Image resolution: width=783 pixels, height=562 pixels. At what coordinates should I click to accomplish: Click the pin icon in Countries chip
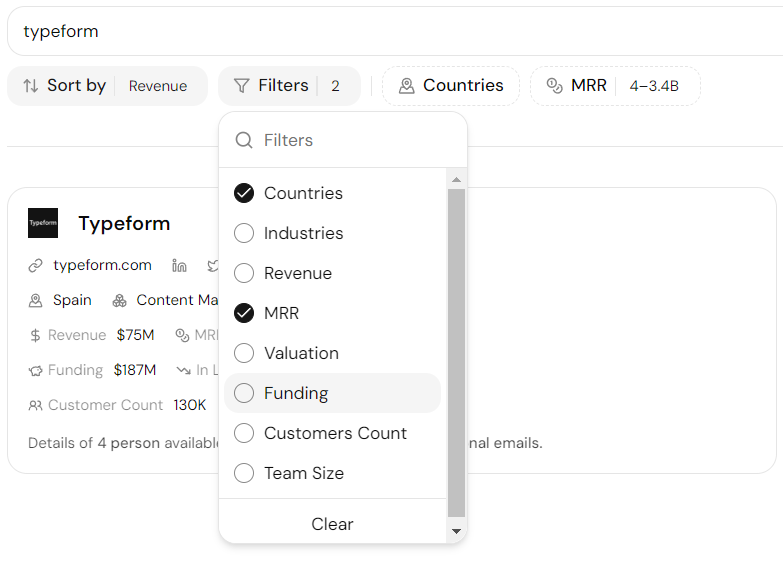pos(406,86)
